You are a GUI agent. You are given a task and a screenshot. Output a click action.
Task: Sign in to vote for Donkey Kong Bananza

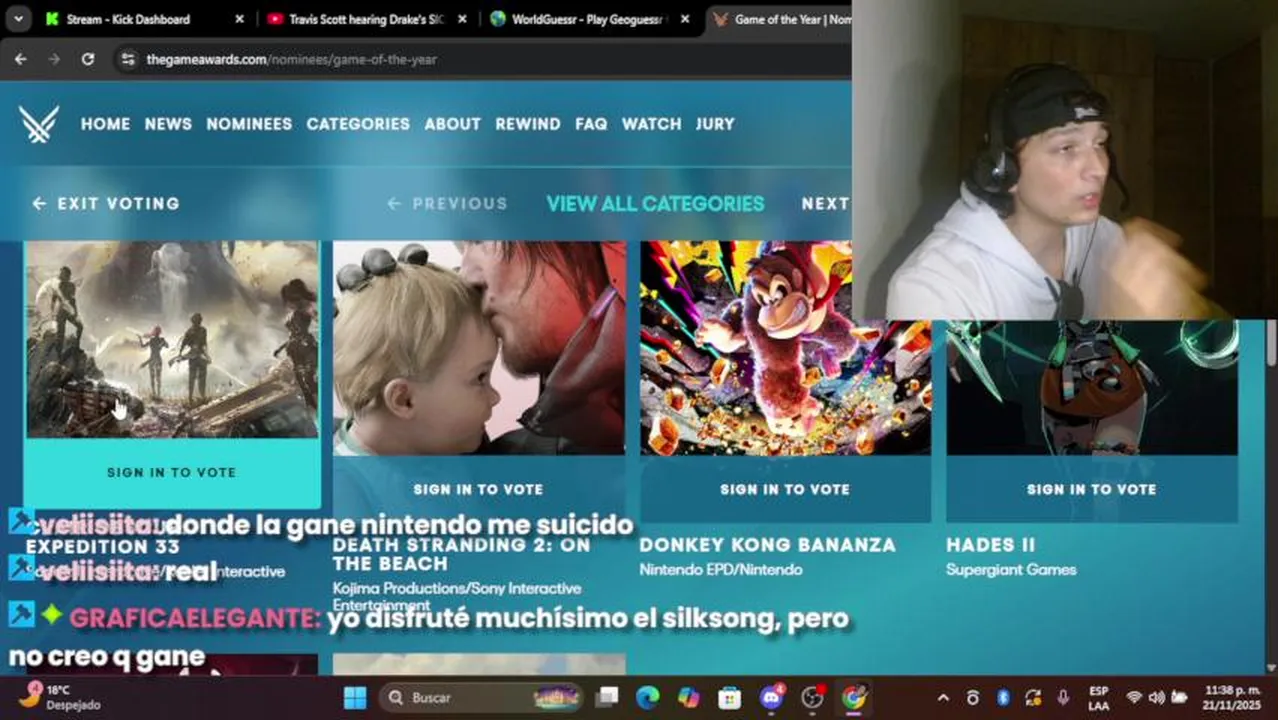click(x=785, y=489)
